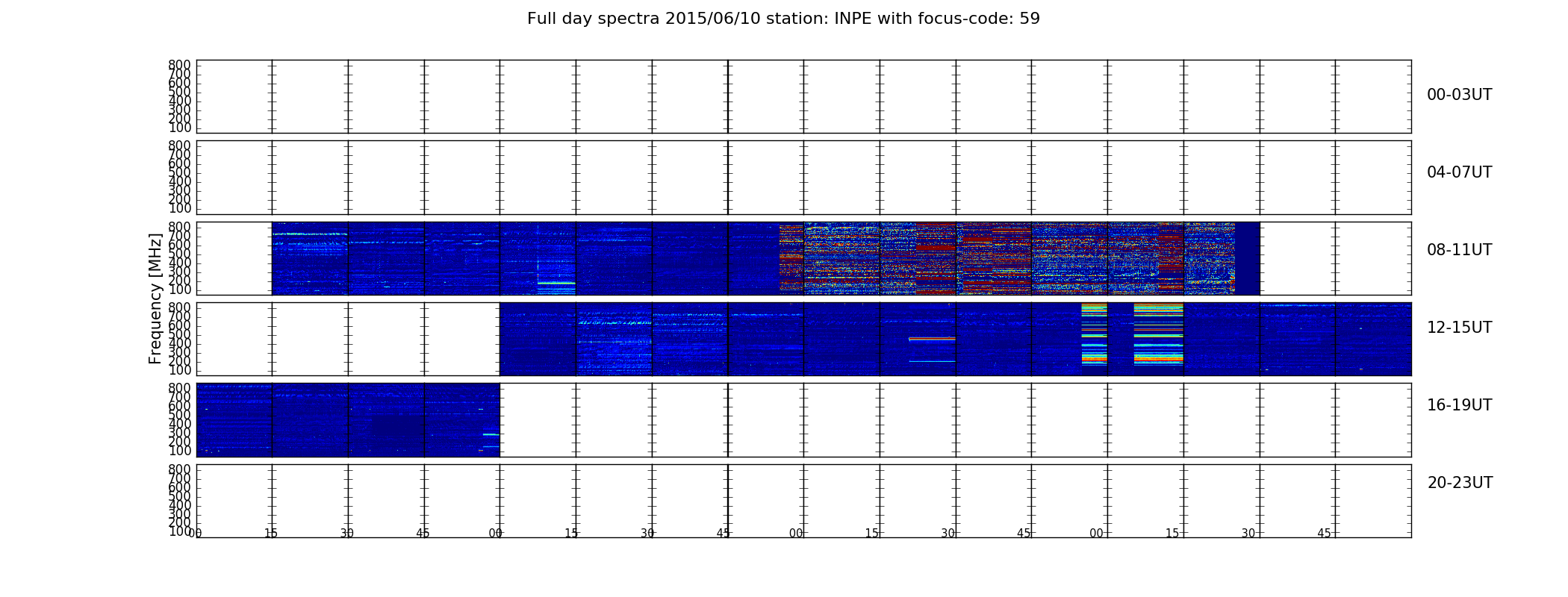This screenshot has width=1568, height=597.
Task: Click the 800 tick of the 00-03UT panel
Action: point(179,65)
